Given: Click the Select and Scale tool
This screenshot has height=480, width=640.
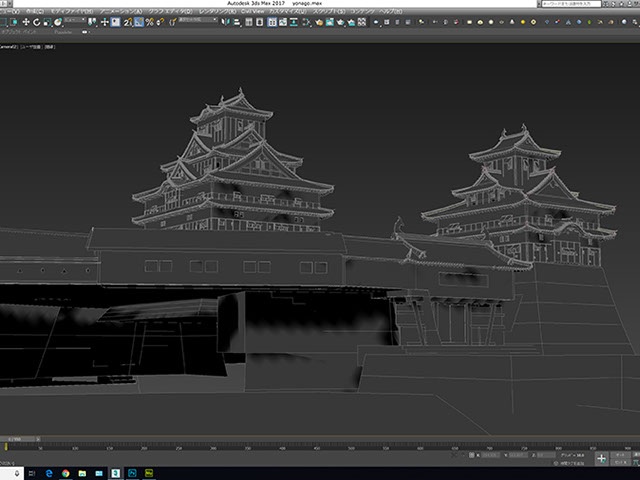Looking at the screenshot, I should 47,22.
